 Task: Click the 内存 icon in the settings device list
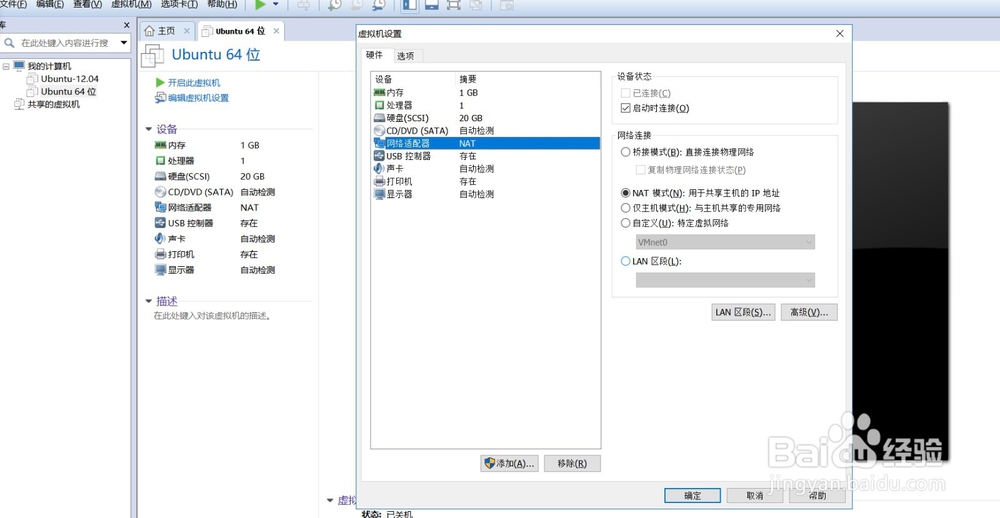click(379, 92)
